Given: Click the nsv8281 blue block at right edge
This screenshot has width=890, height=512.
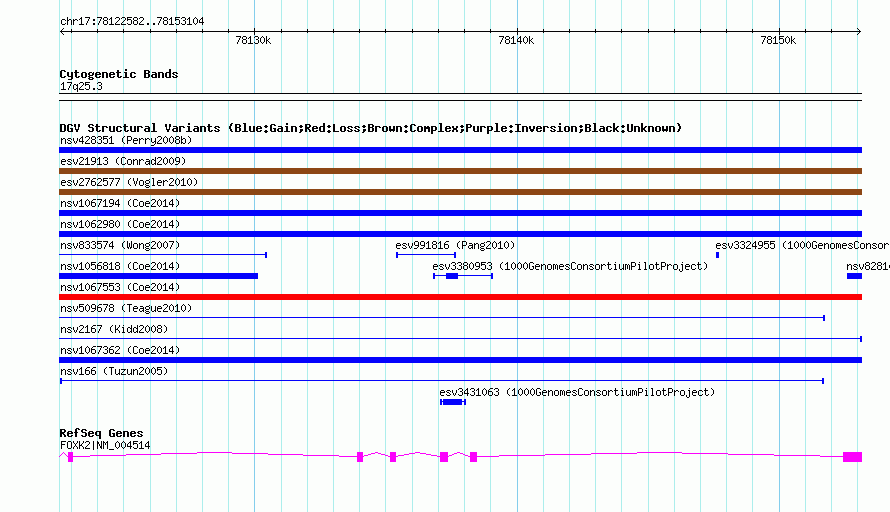Looking at the screenshot, I should click(854, 276).
